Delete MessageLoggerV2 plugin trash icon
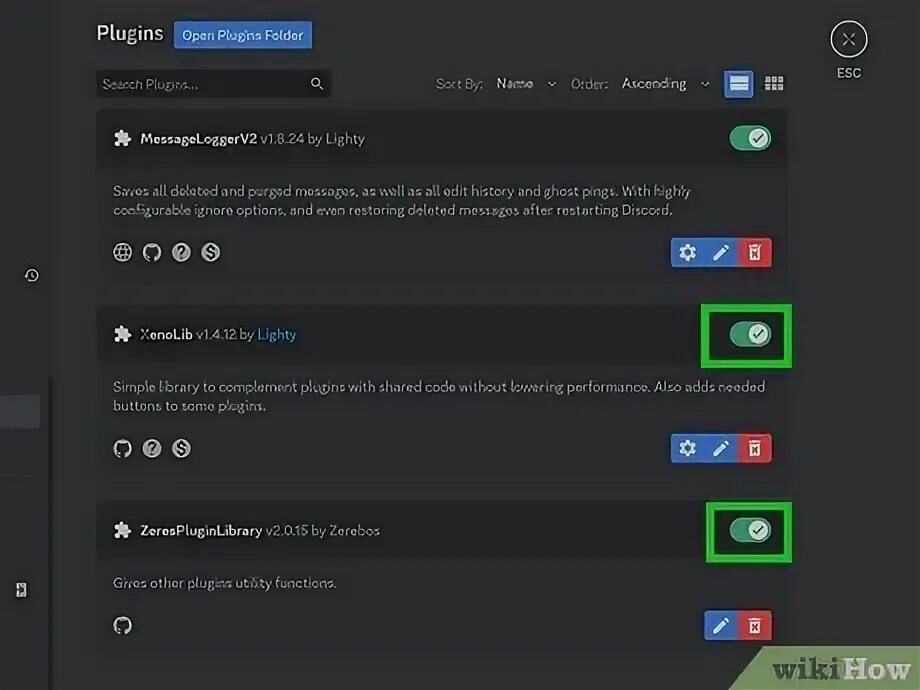Screen dimensions: 920x690 (755, 252)
